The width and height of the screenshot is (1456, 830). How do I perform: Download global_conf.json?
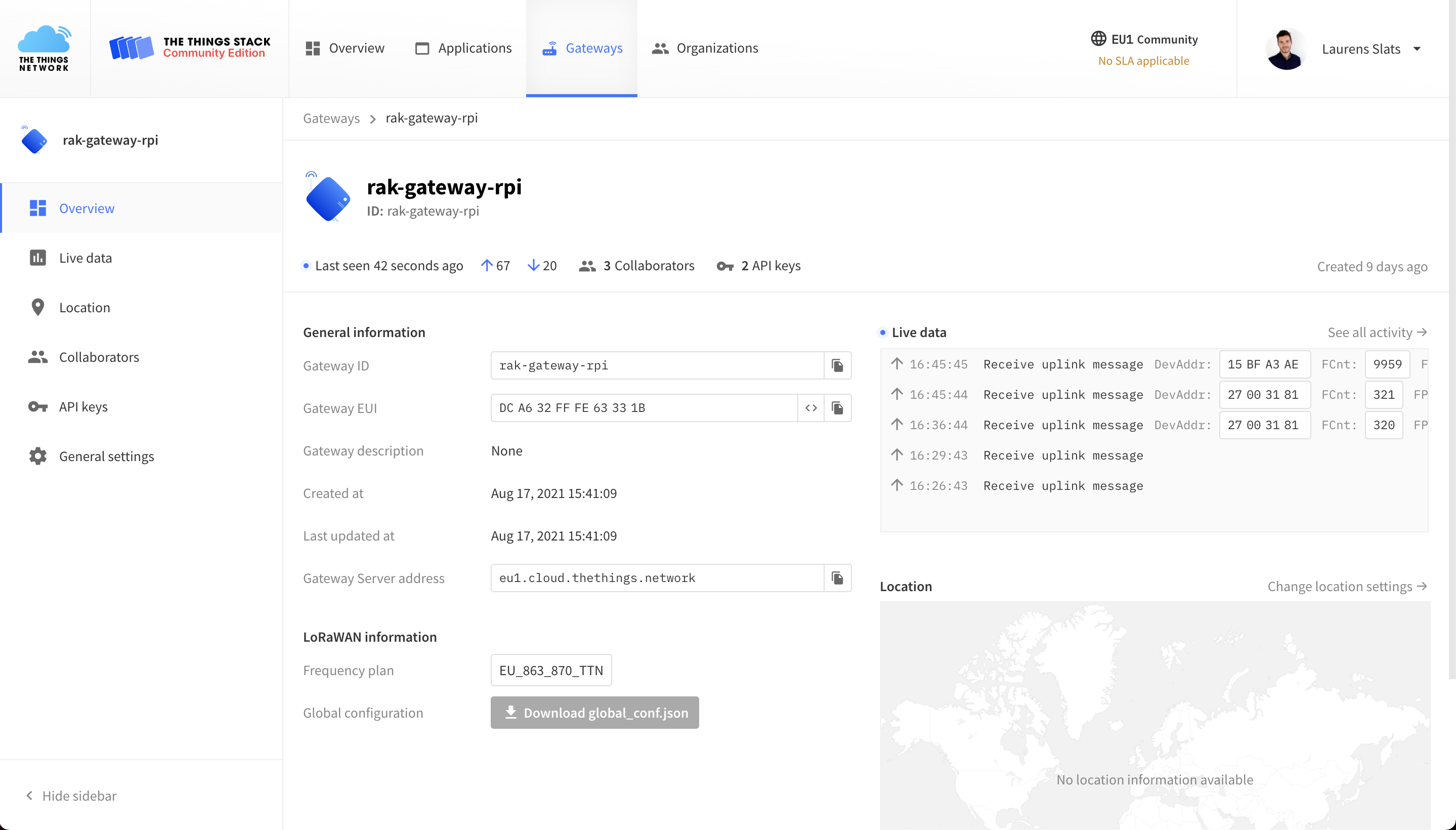click(x=594, y=713)
